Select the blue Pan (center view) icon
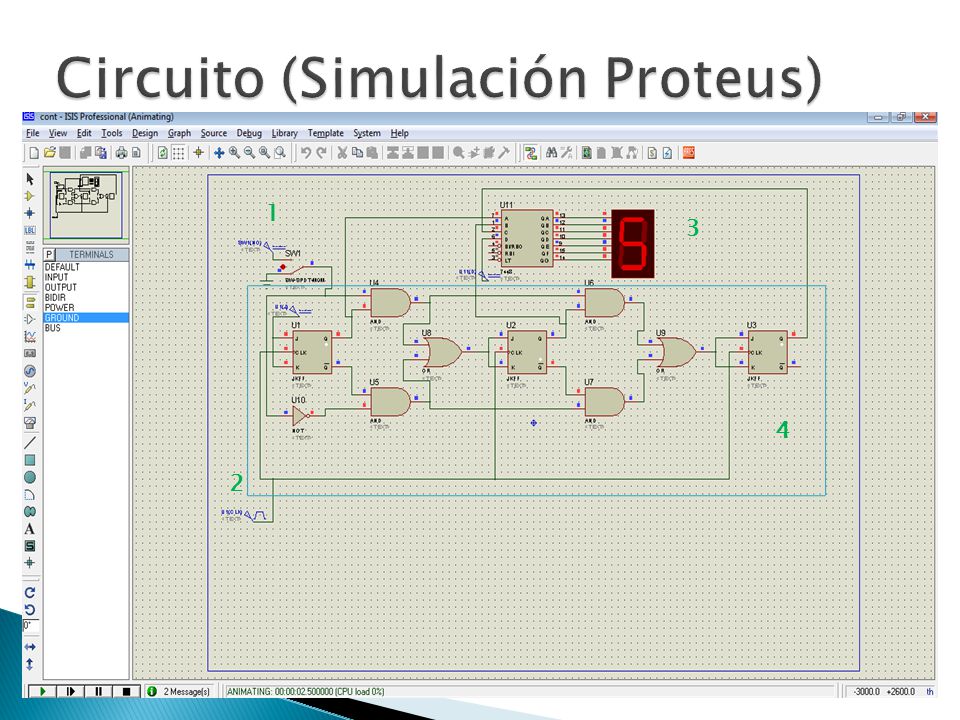The width and height of the screenshot is (960, 720). (x=219, y=152)
